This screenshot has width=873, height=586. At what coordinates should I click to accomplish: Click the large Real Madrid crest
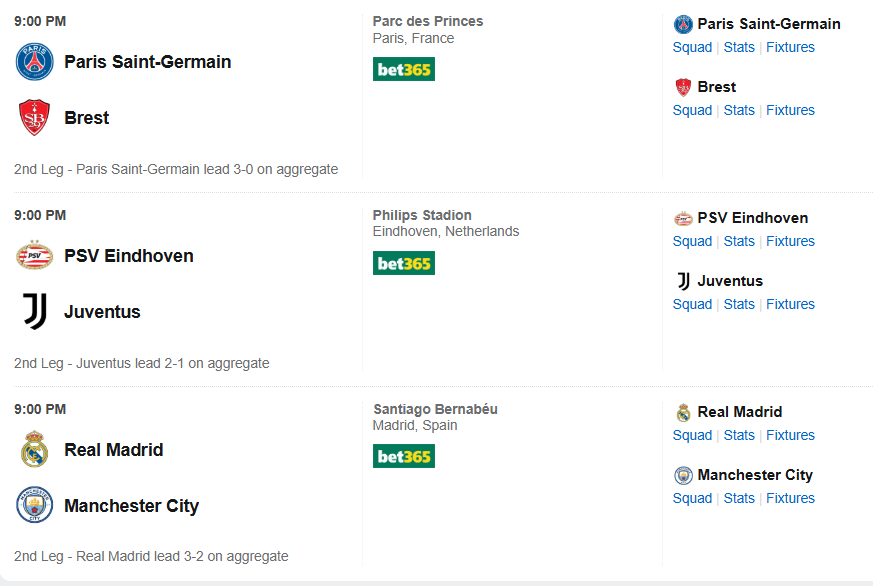point(34,450)
